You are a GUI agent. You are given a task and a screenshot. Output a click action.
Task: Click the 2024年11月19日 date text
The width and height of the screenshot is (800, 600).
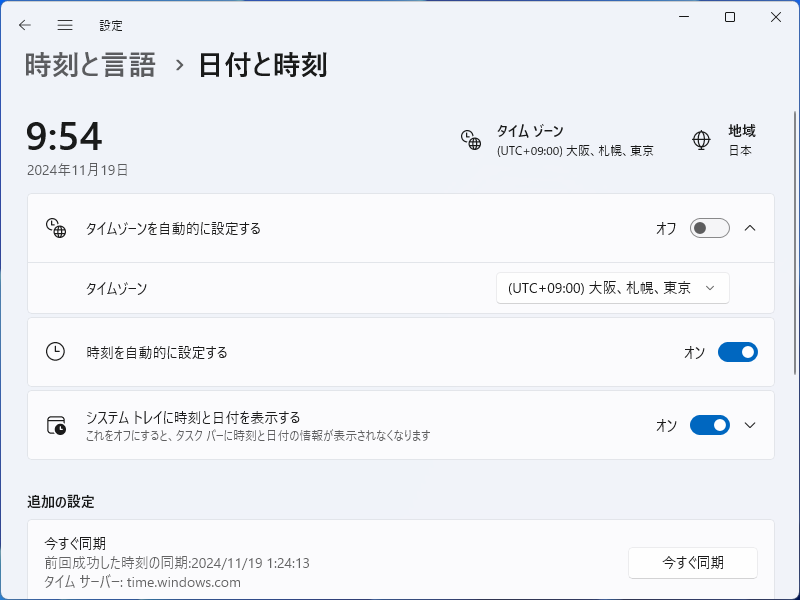(x=76, y=170)
